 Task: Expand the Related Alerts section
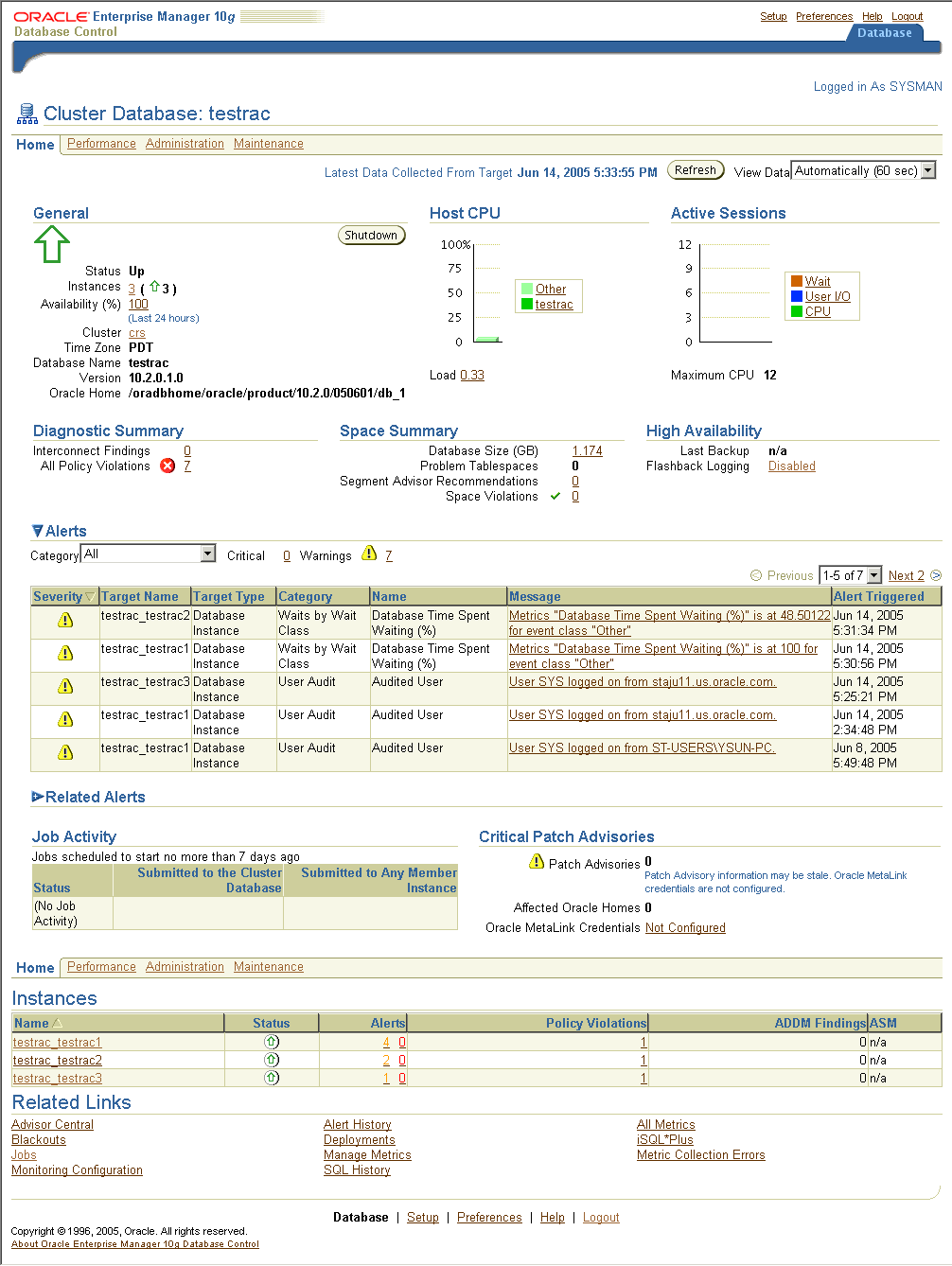click(x=39, y=797)
